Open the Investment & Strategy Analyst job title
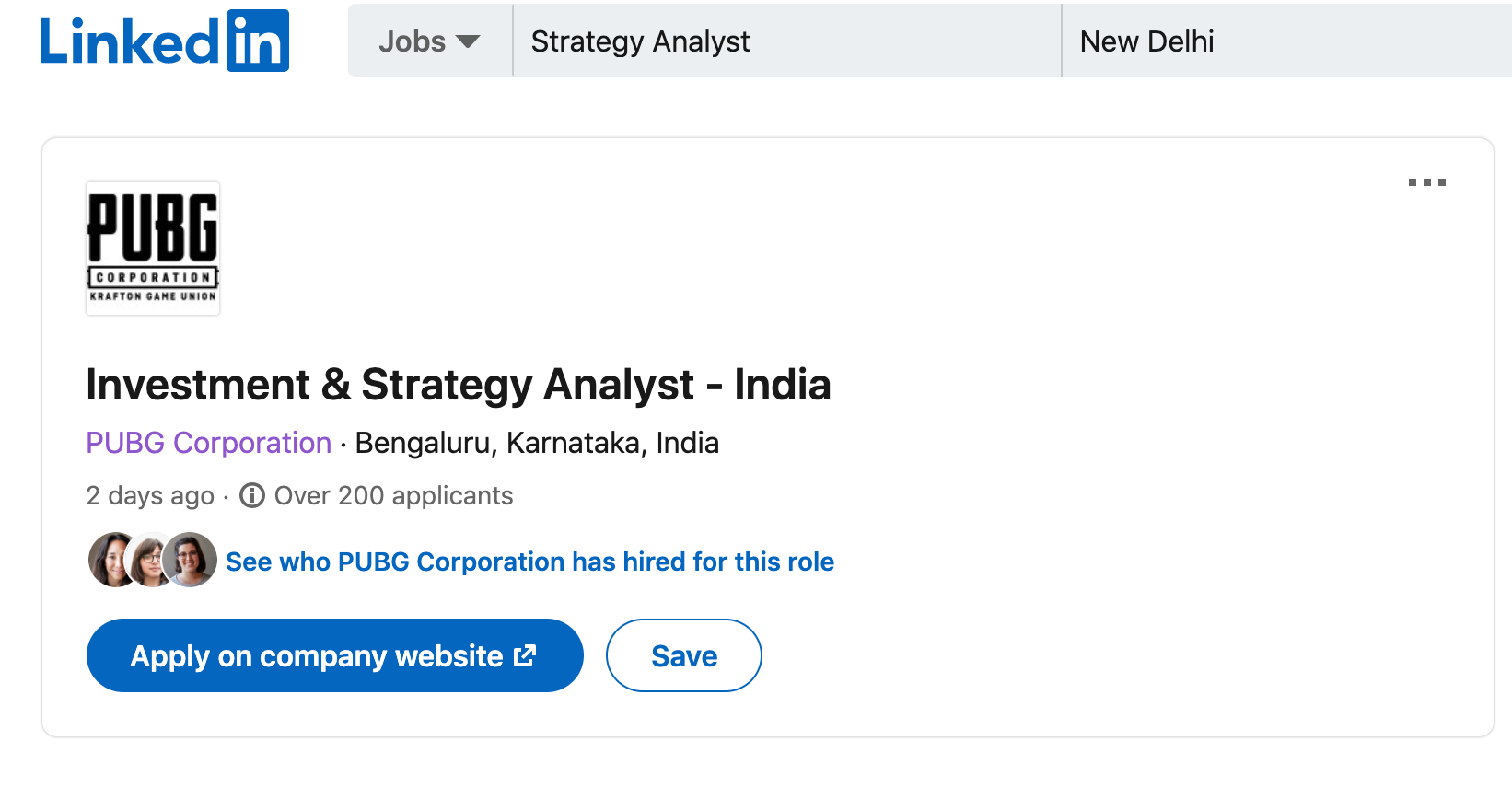The height and width of the screenshot is (799, 1512). pyautogui.click(x=458, y=385)
